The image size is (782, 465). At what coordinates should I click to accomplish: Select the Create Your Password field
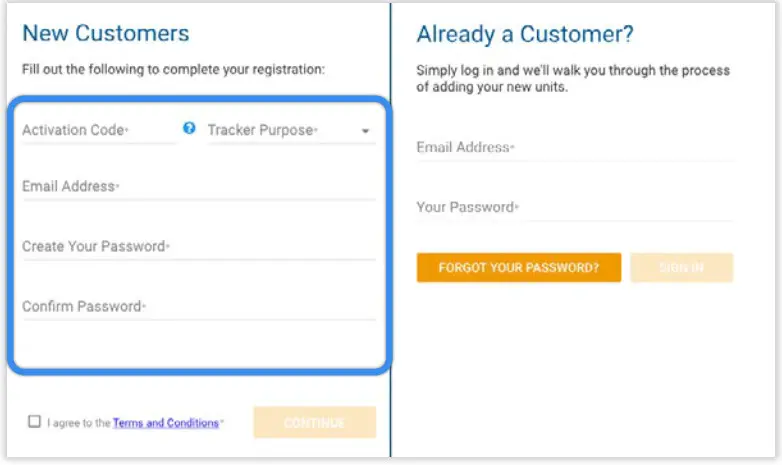[x=198, y=246]
